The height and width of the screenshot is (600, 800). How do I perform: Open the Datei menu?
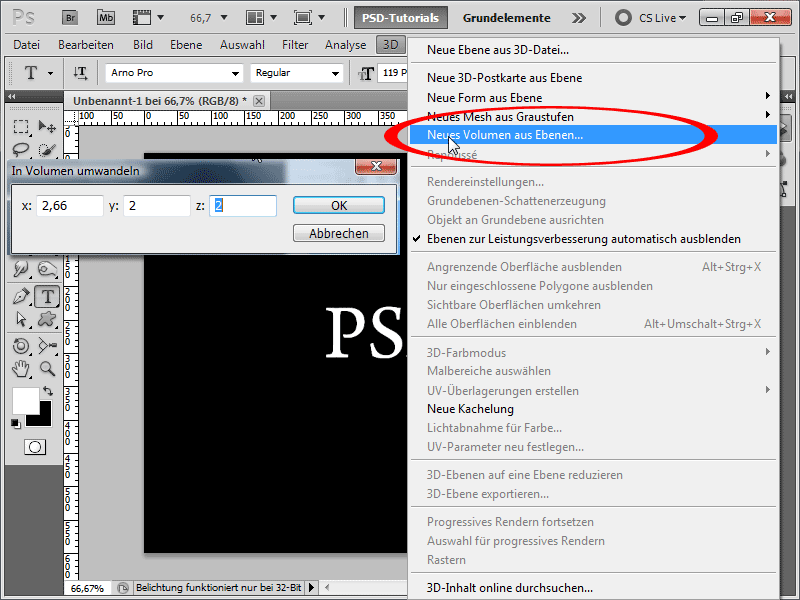(27, 45)
